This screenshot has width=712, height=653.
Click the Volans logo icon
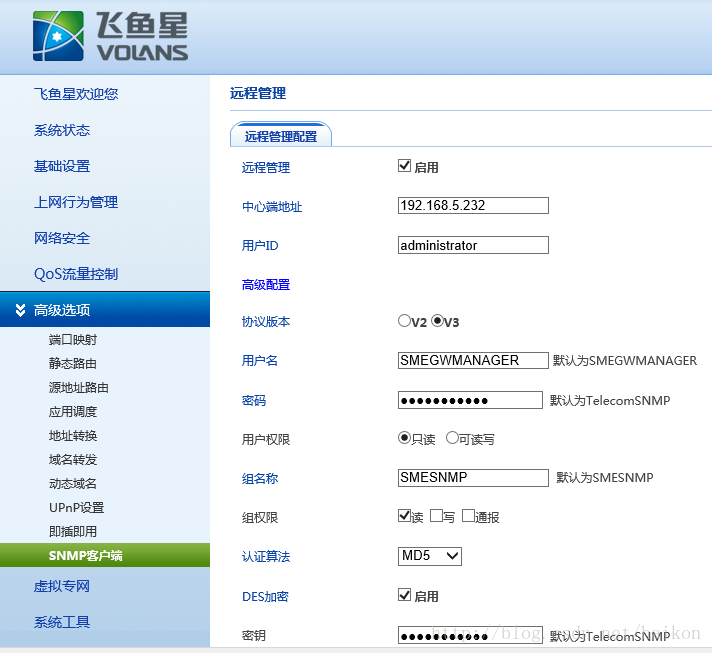click(x=58, y=36)
